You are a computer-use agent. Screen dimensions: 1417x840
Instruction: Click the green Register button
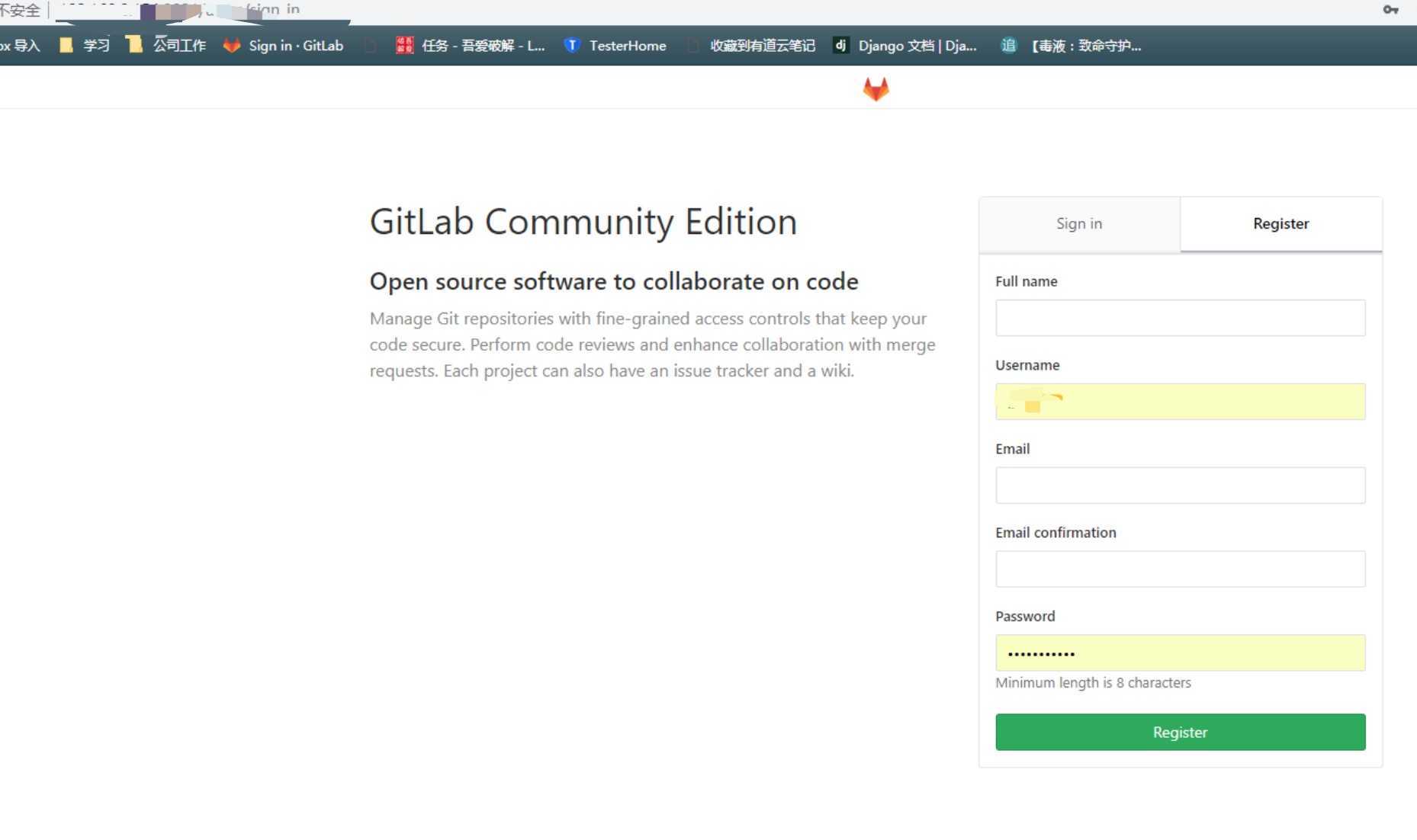click(x=1180, y=733)
